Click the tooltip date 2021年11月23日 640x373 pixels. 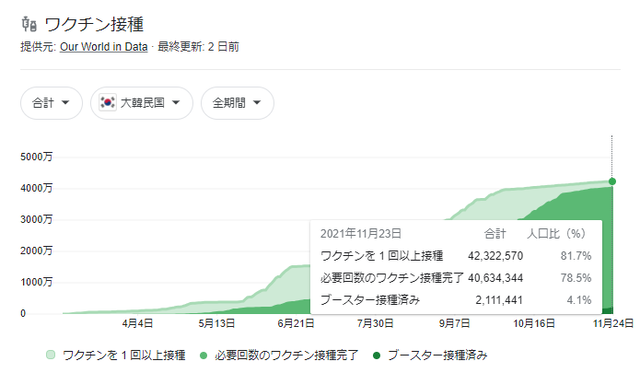click(360, 233)
